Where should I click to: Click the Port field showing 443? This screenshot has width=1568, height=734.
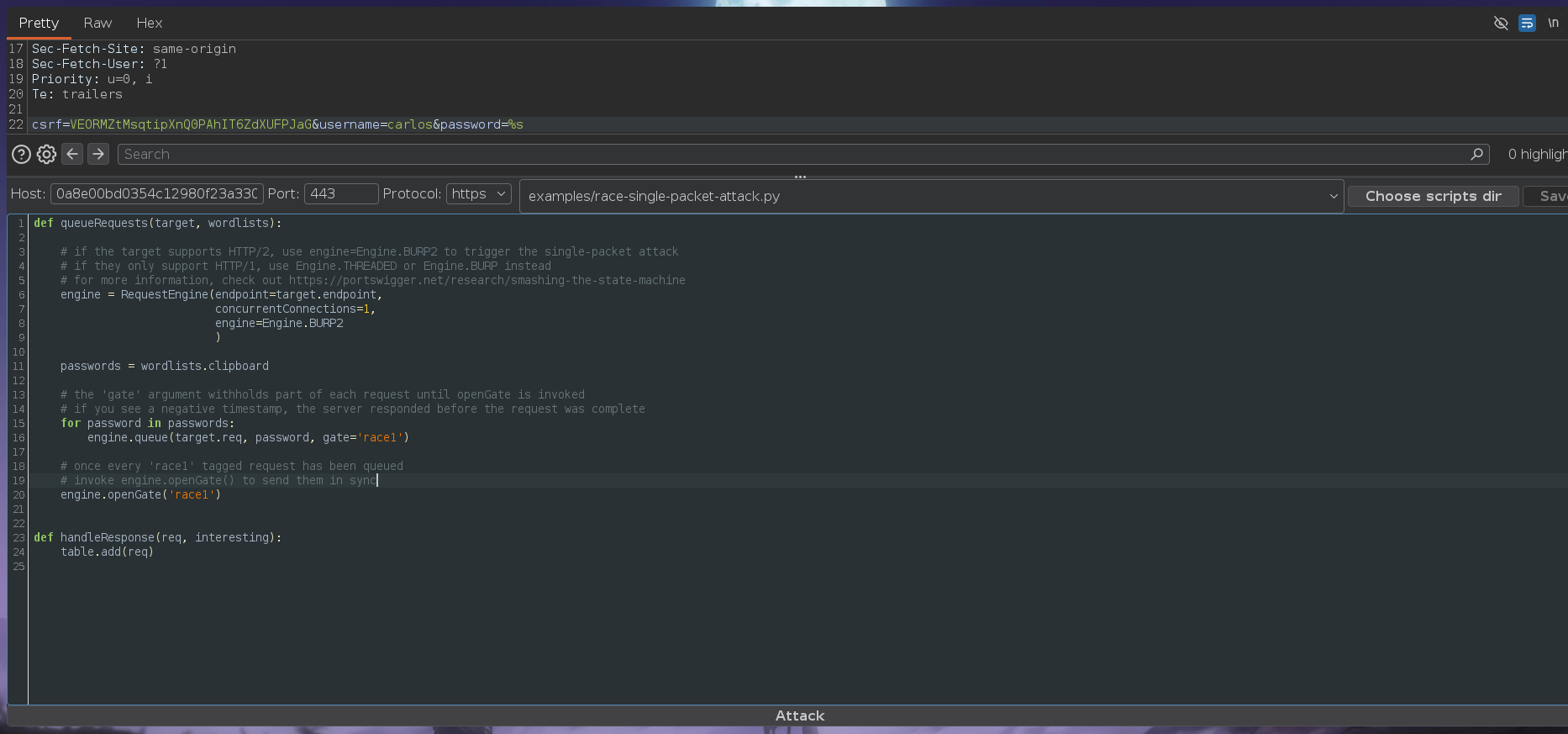tap(341, 193)
